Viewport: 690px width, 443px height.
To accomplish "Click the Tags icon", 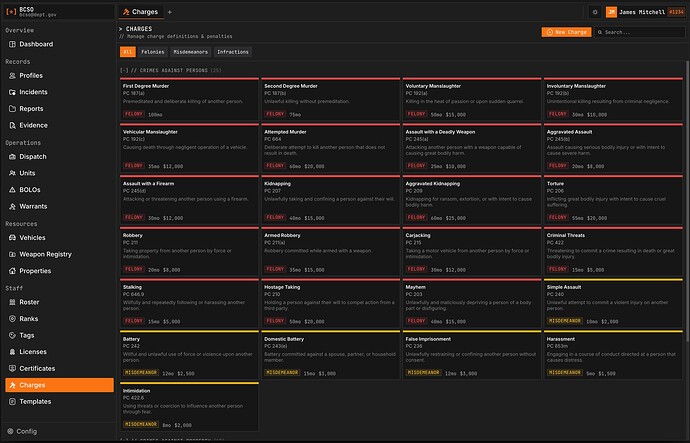I will (12, 335).
